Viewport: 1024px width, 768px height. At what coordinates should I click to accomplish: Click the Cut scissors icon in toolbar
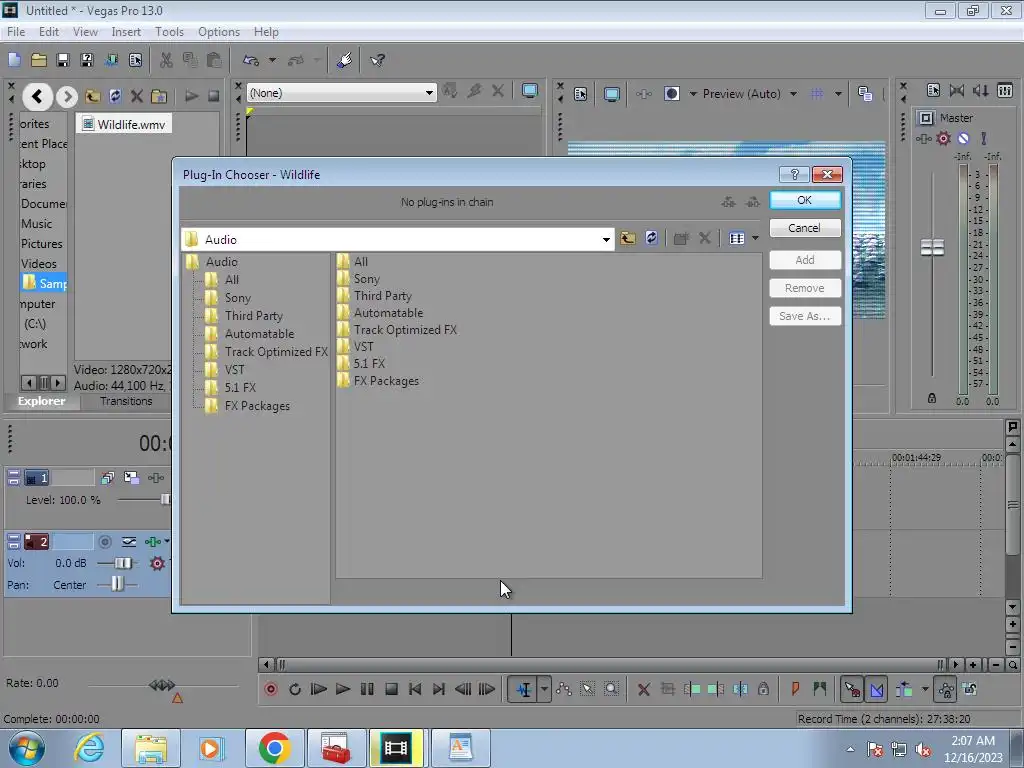(167, 60)
